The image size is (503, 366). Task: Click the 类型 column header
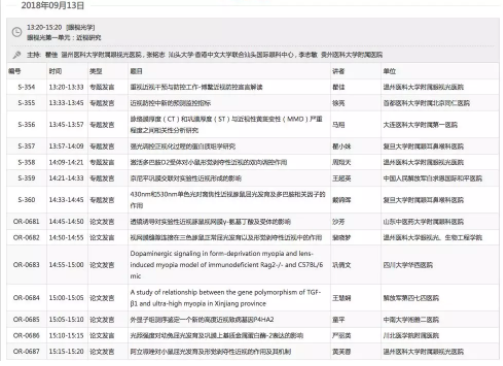pos(96,71)
